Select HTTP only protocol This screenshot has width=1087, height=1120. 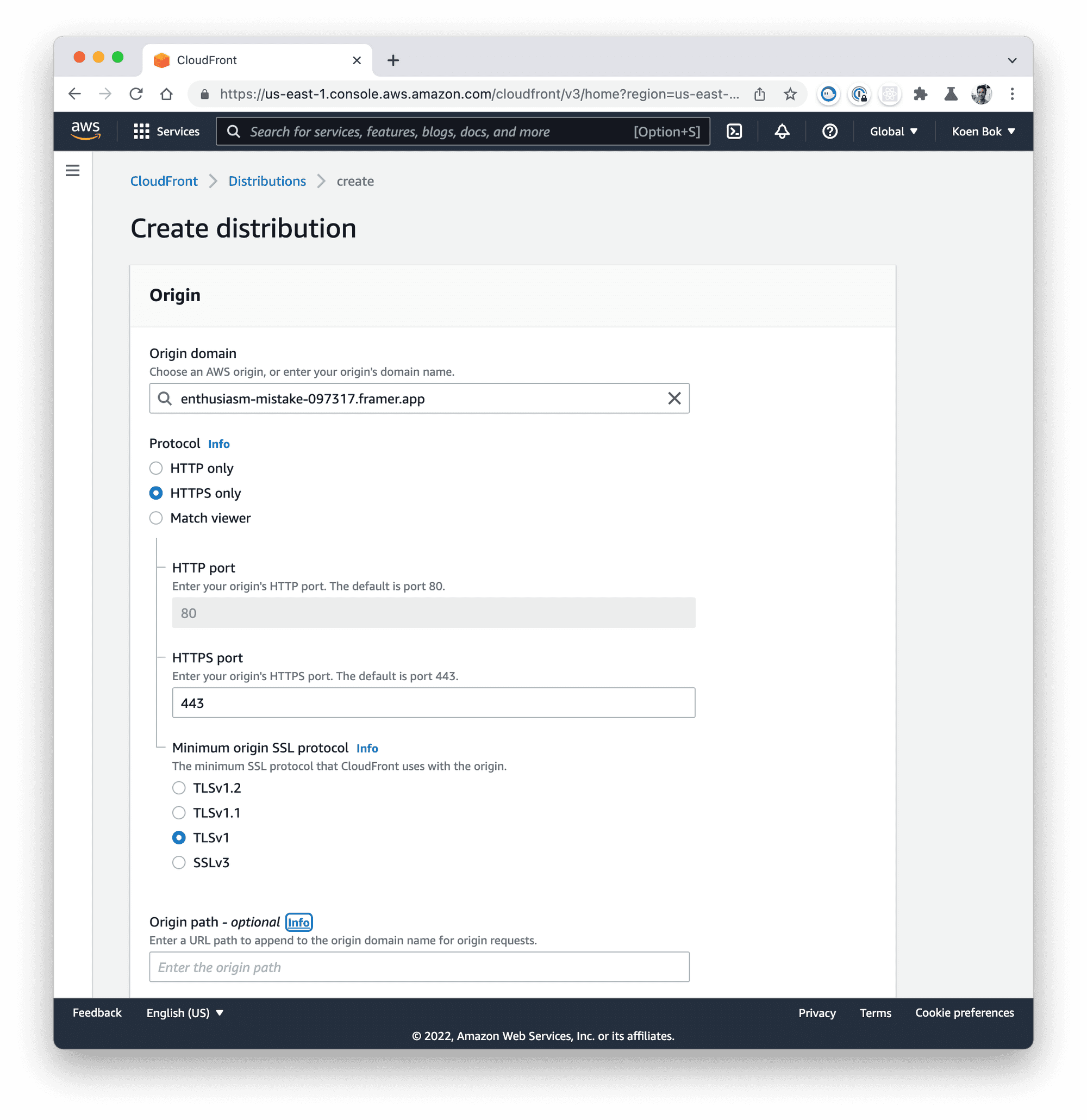(156, 468)
